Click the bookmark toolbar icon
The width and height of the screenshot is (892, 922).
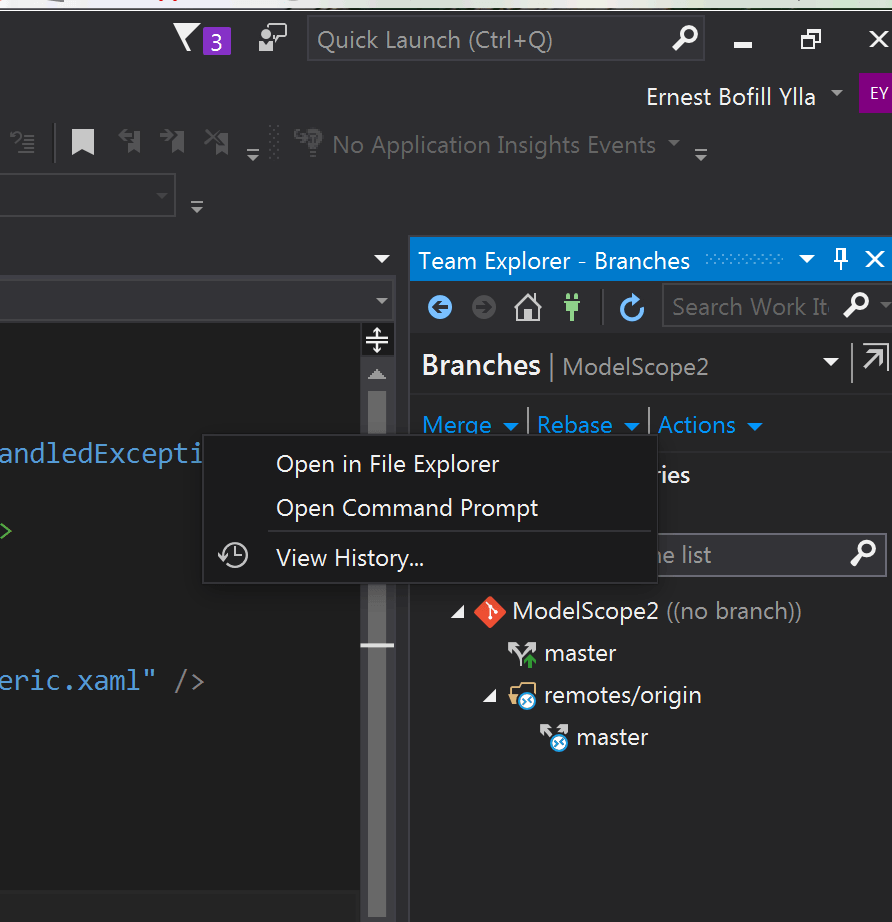(x=83, y=143)
